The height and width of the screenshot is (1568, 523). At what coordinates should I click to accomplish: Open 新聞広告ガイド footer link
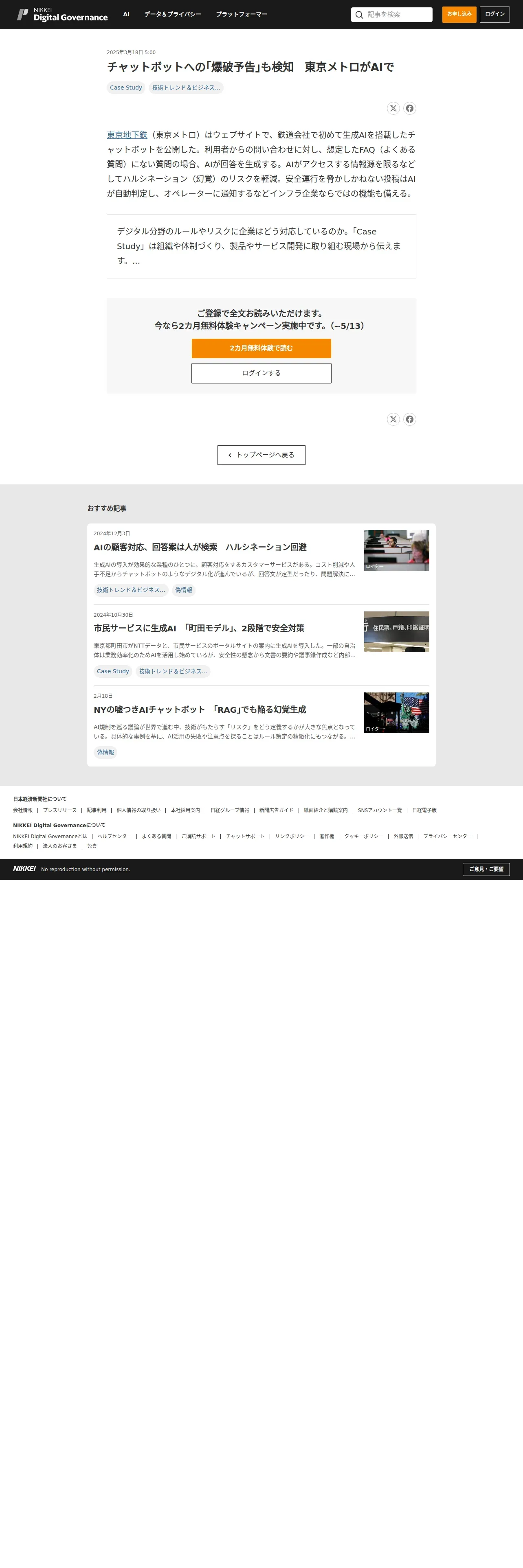point(277,810)
